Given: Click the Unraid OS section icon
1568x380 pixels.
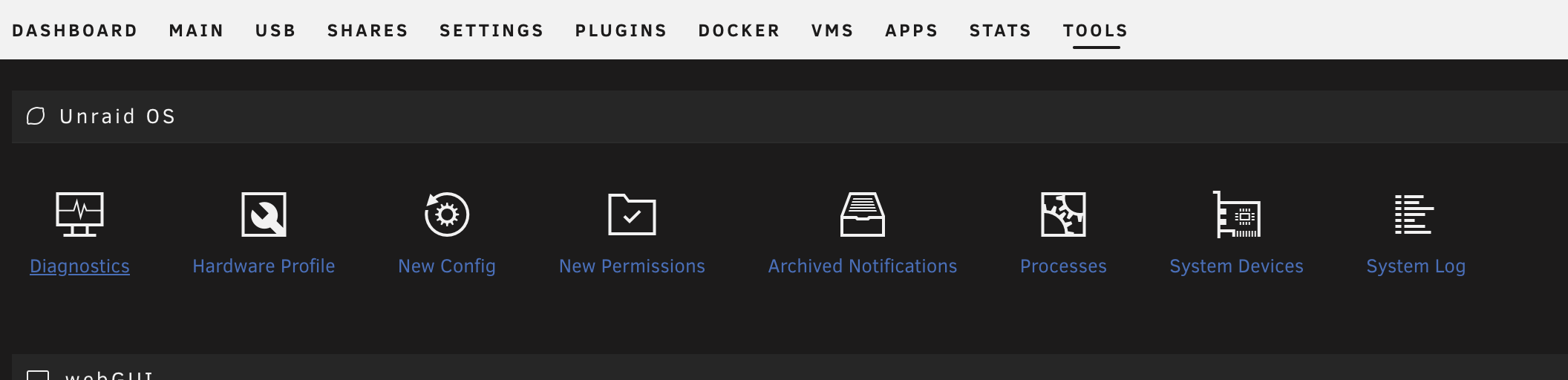Looking at the screenshot, I should tap(36, 117).
